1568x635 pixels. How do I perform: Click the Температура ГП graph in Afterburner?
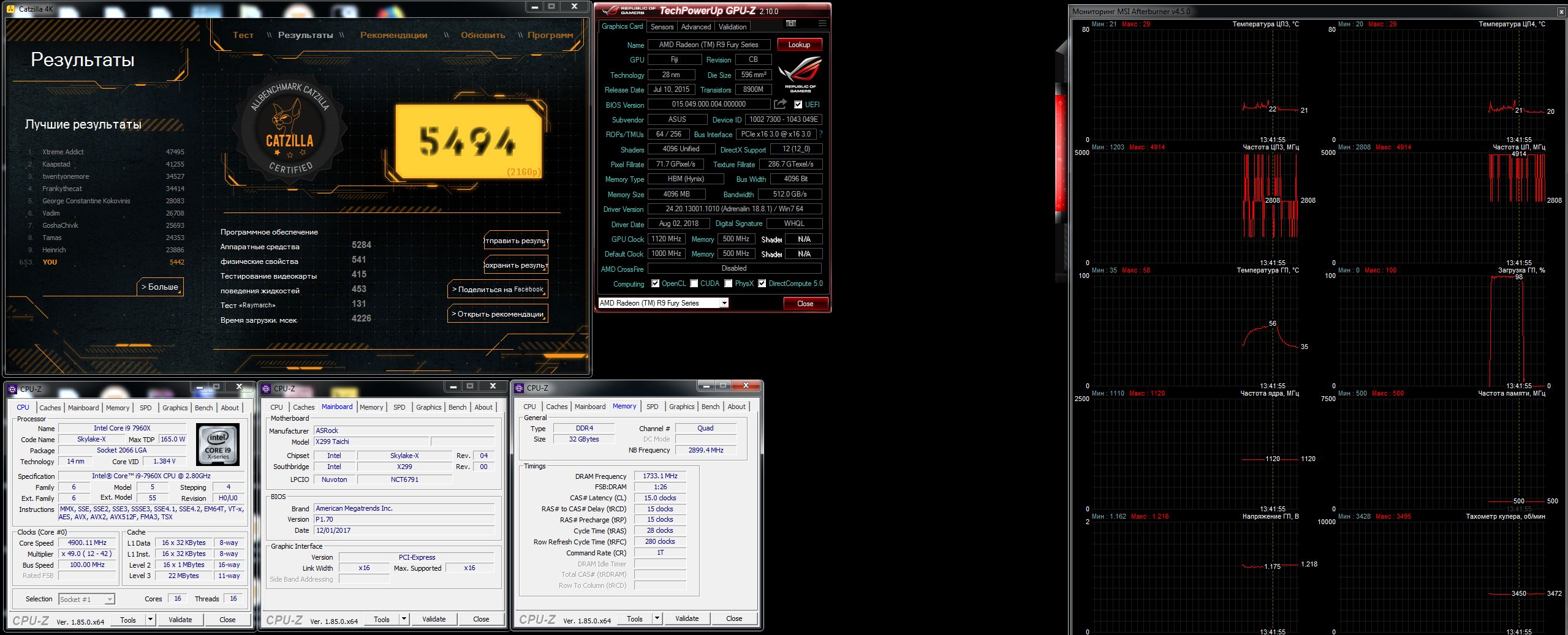pos(1194,331)
